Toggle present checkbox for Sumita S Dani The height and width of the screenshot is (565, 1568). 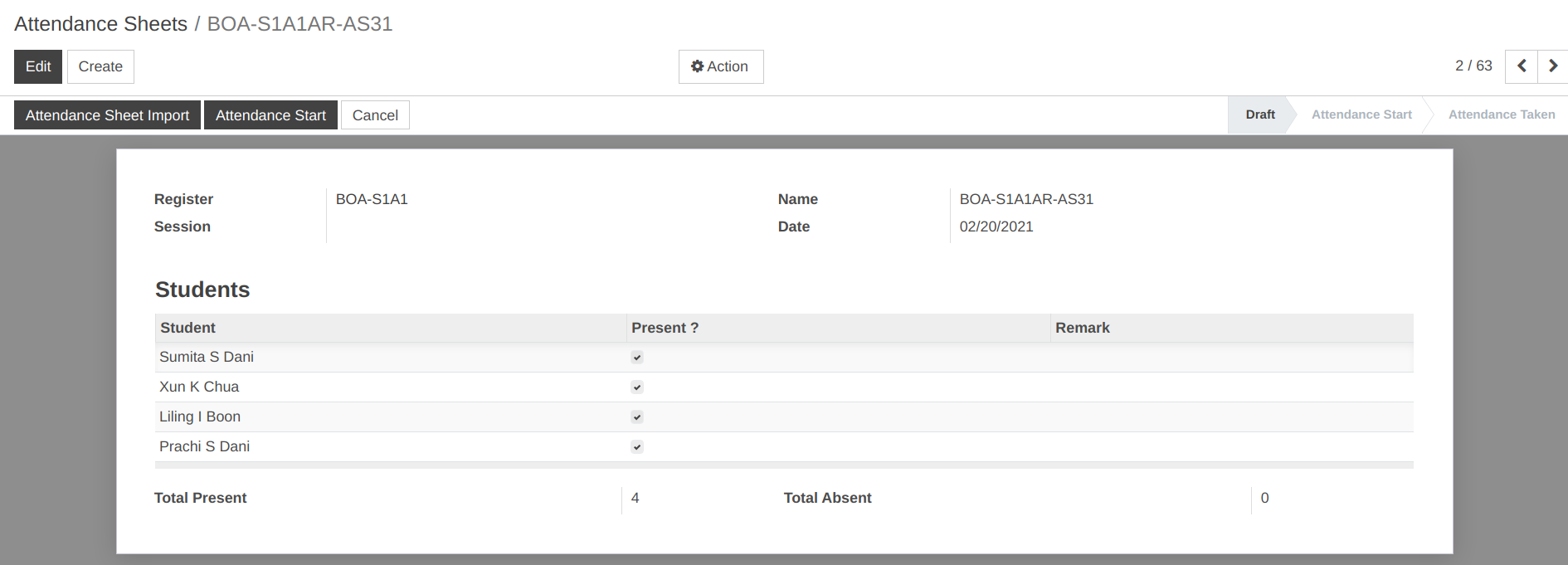pos(637,358)
